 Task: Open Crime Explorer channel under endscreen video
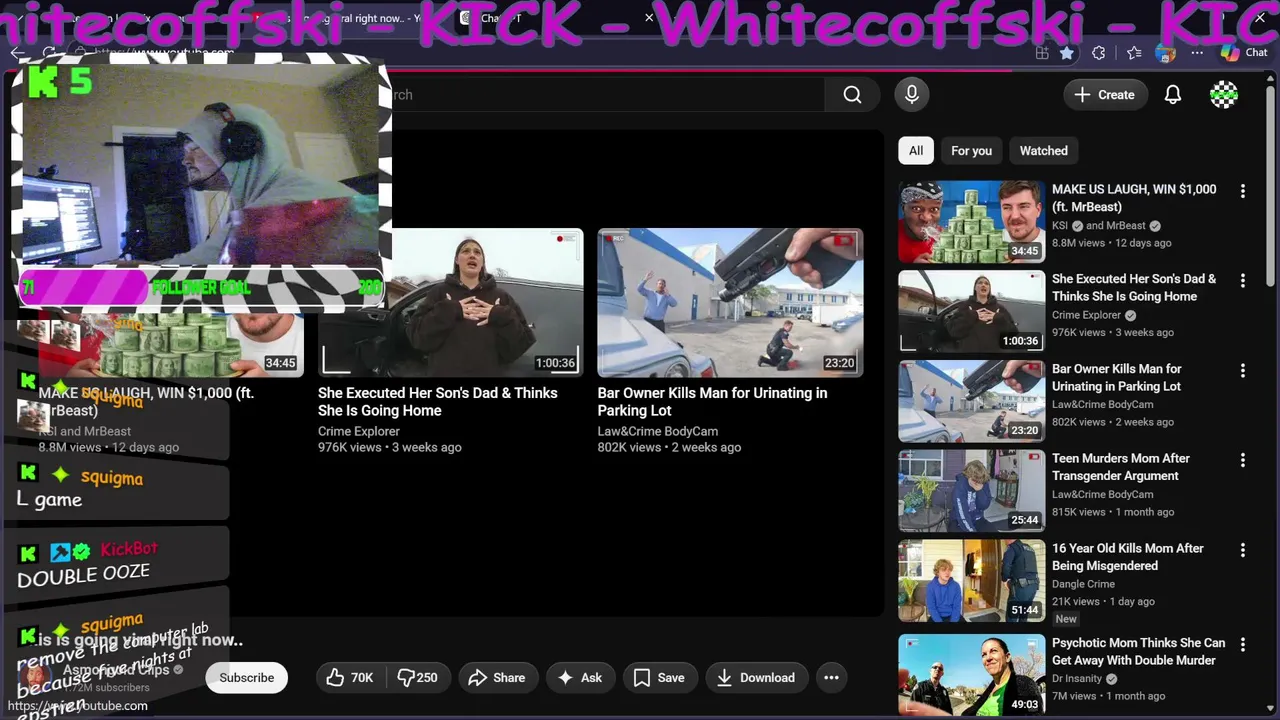(359, 431)
